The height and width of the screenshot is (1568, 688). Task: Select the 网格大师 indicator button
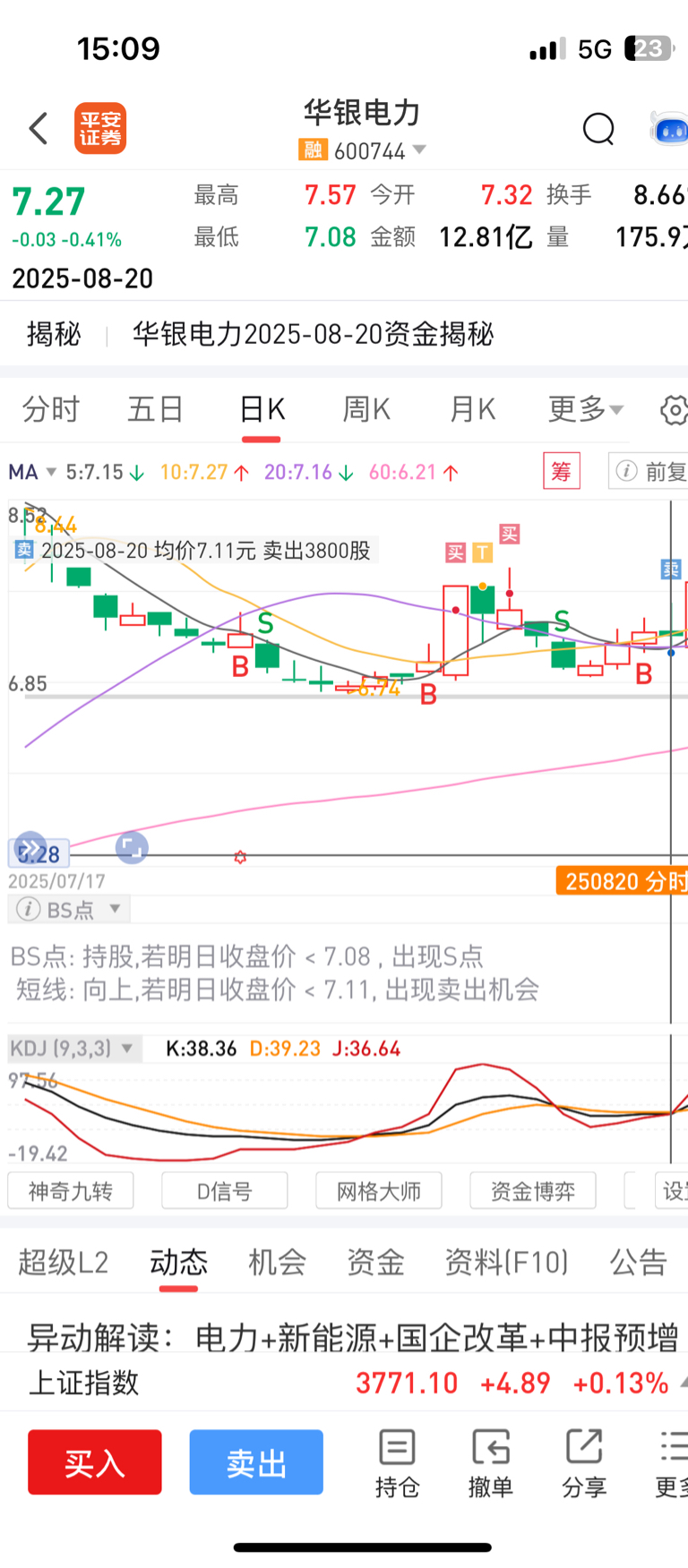pos(379,1191)
